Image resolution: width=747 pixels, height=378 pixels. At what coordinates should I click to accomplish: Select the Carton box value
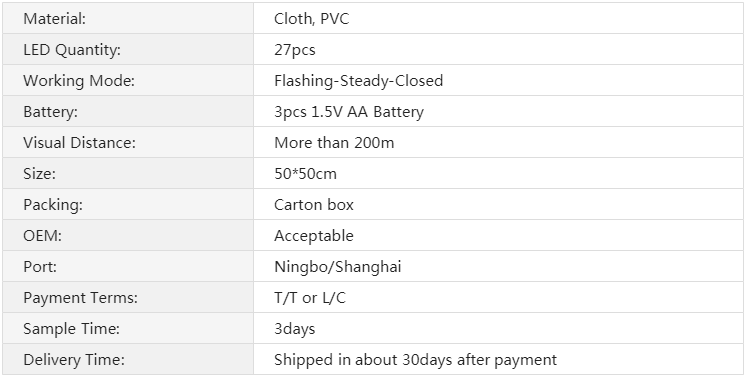(x=314, y=204)
